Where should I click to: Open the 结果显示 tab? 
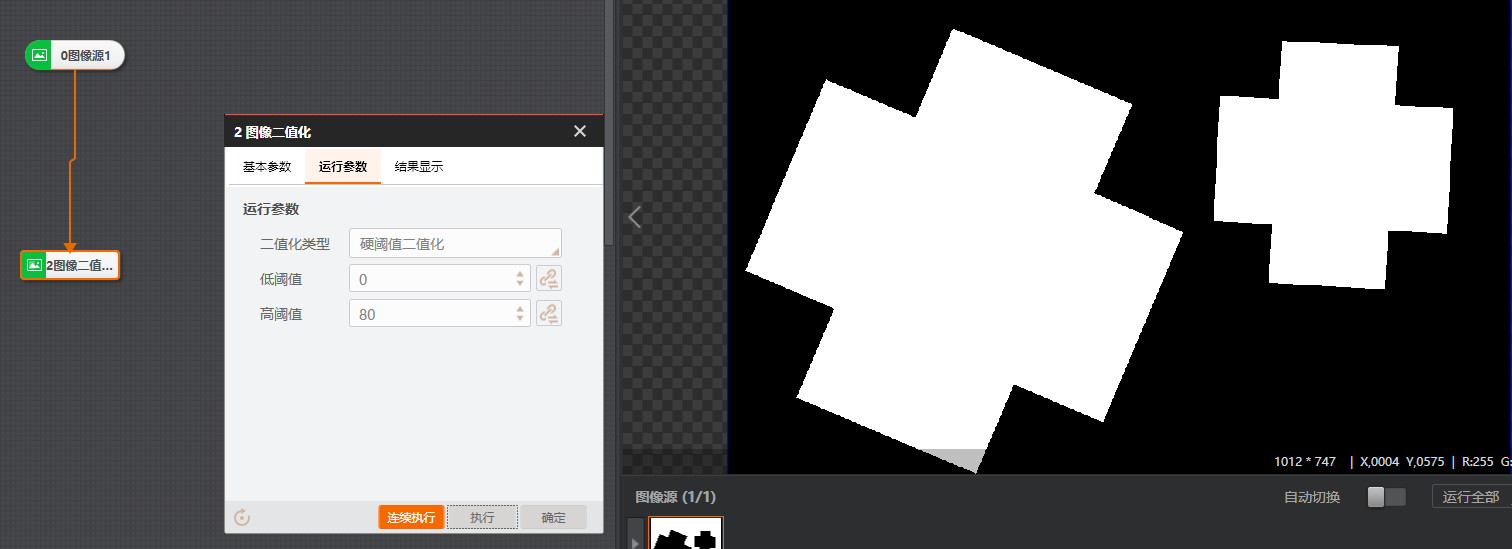[x=419, y=167]
